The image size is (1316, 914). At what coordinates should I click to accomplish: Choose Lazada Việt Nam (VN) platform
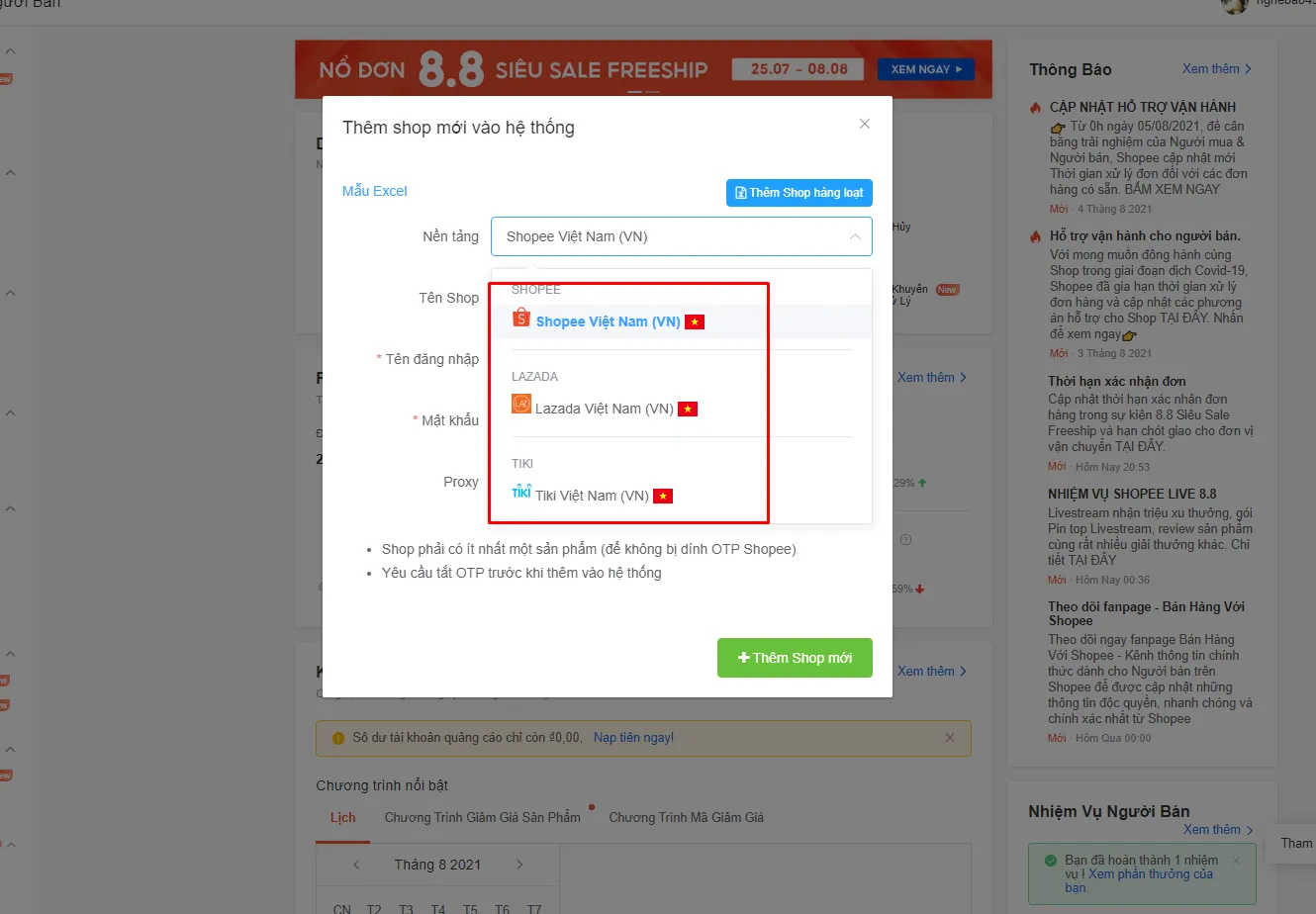tap(682, 409)
